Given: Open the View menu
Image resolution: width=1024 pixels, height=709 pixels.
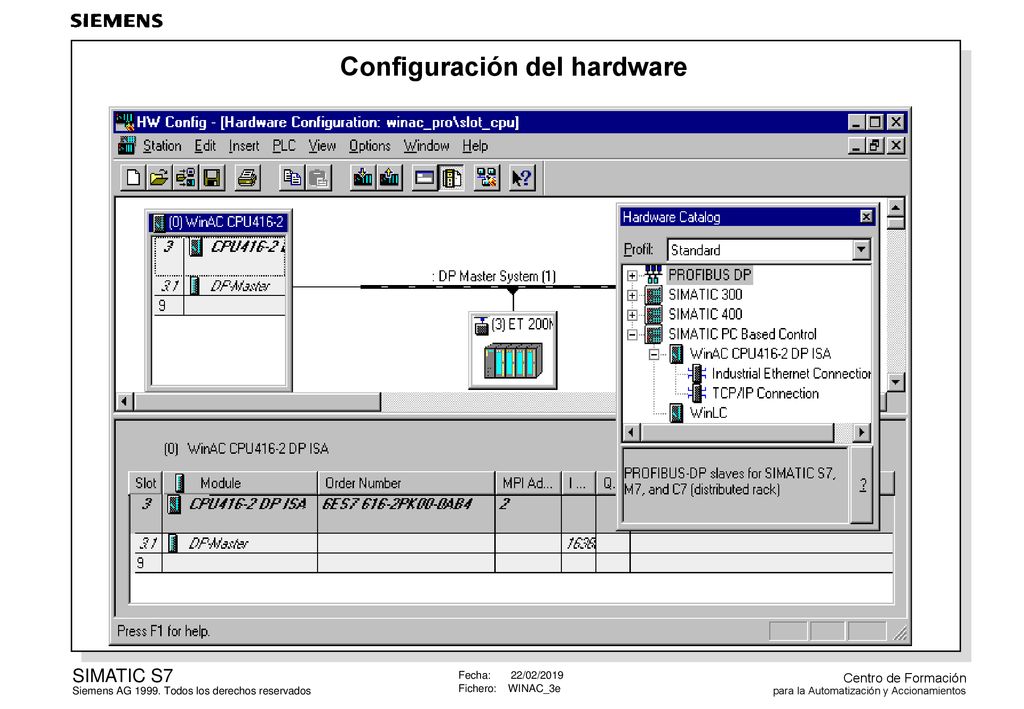Looking at the screenshot, I should [322, 146].
